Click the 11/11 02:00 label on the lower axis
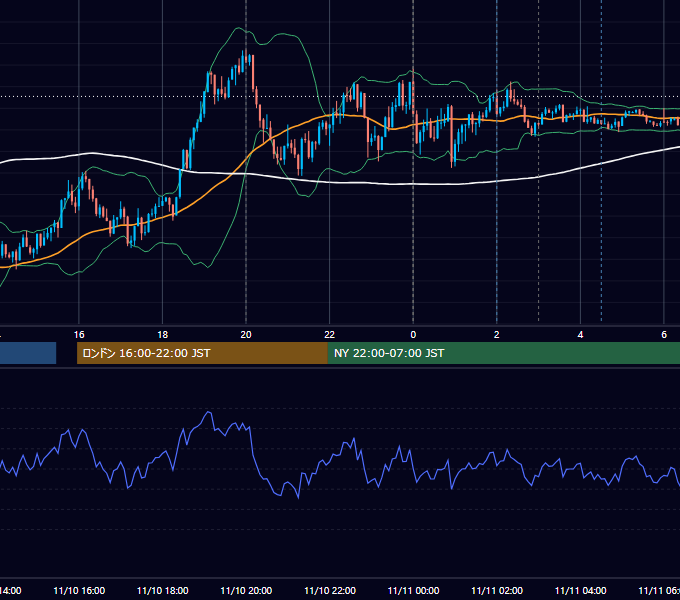 497,590
